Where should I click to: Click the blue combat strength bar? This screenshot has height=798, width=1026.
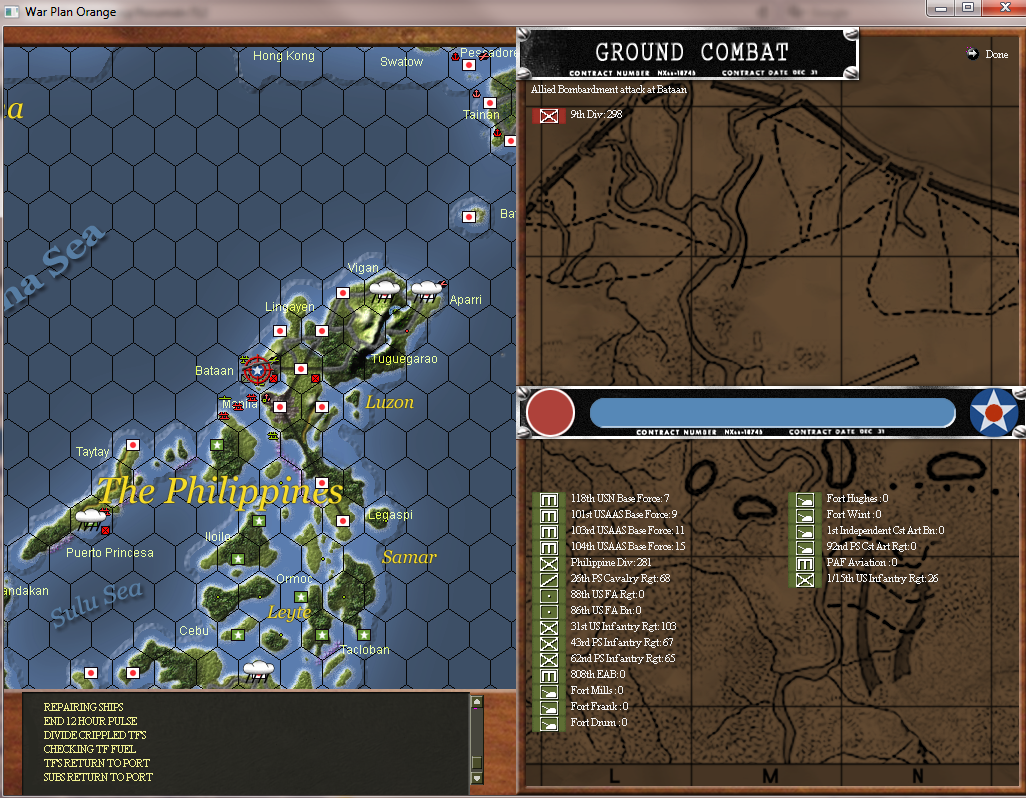point(772,413)
